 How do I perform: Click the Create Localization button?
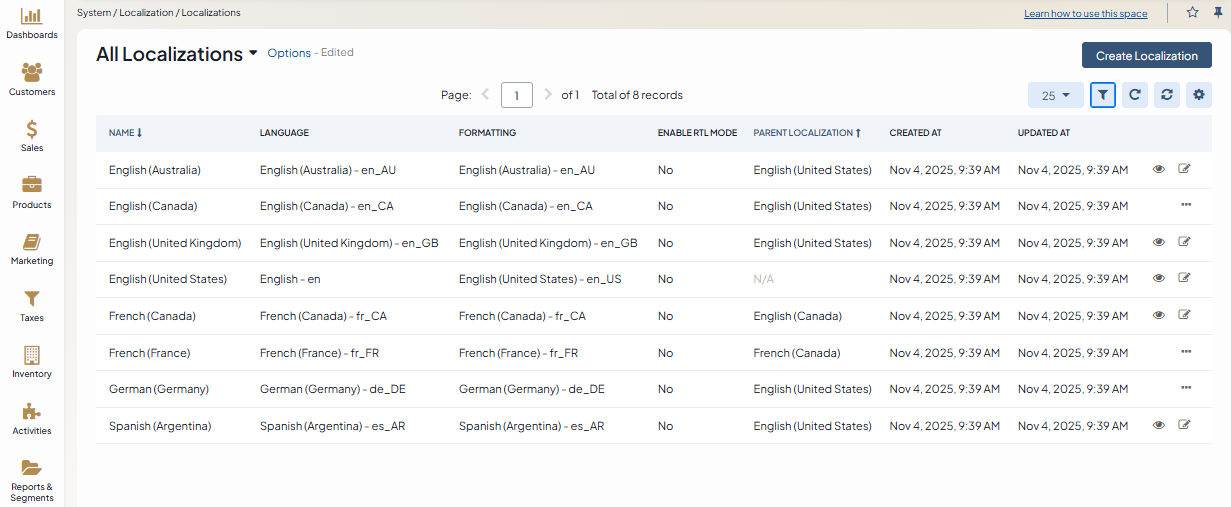coord(1146,55)
